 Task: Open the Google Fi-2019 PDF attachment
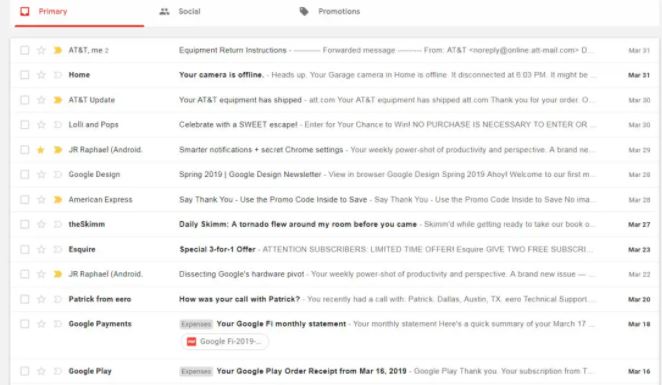point(225,342)
